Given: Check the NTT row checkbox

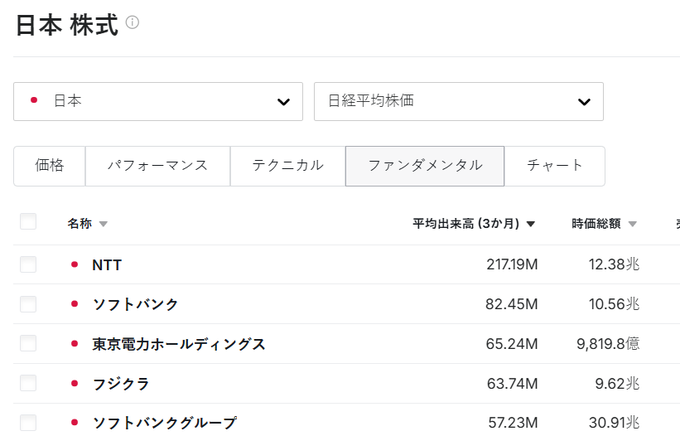Looking at the screenshot, I should (x=28, y=264).
